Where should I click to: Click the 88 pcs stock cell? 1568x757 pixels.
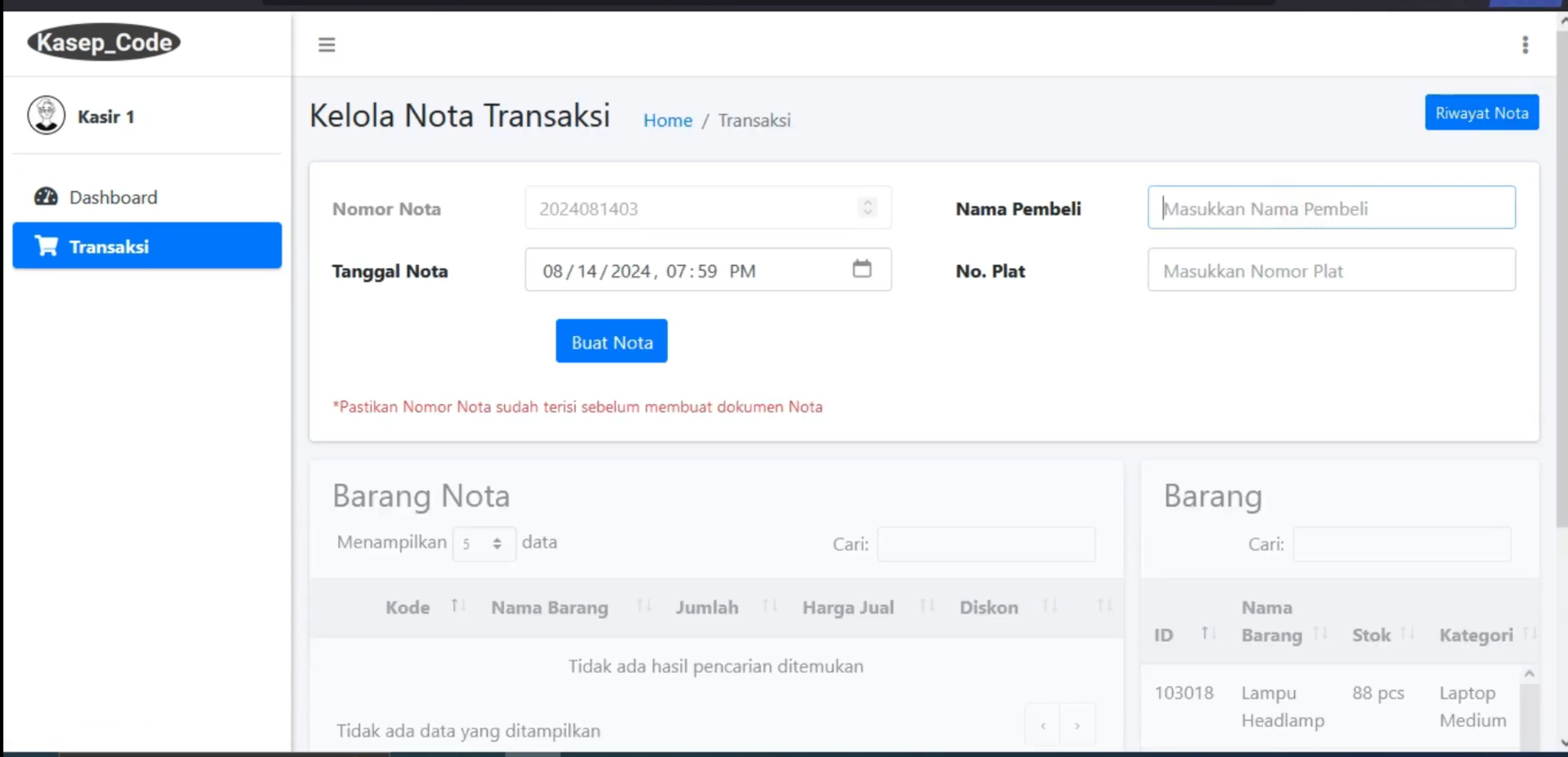1378,693
